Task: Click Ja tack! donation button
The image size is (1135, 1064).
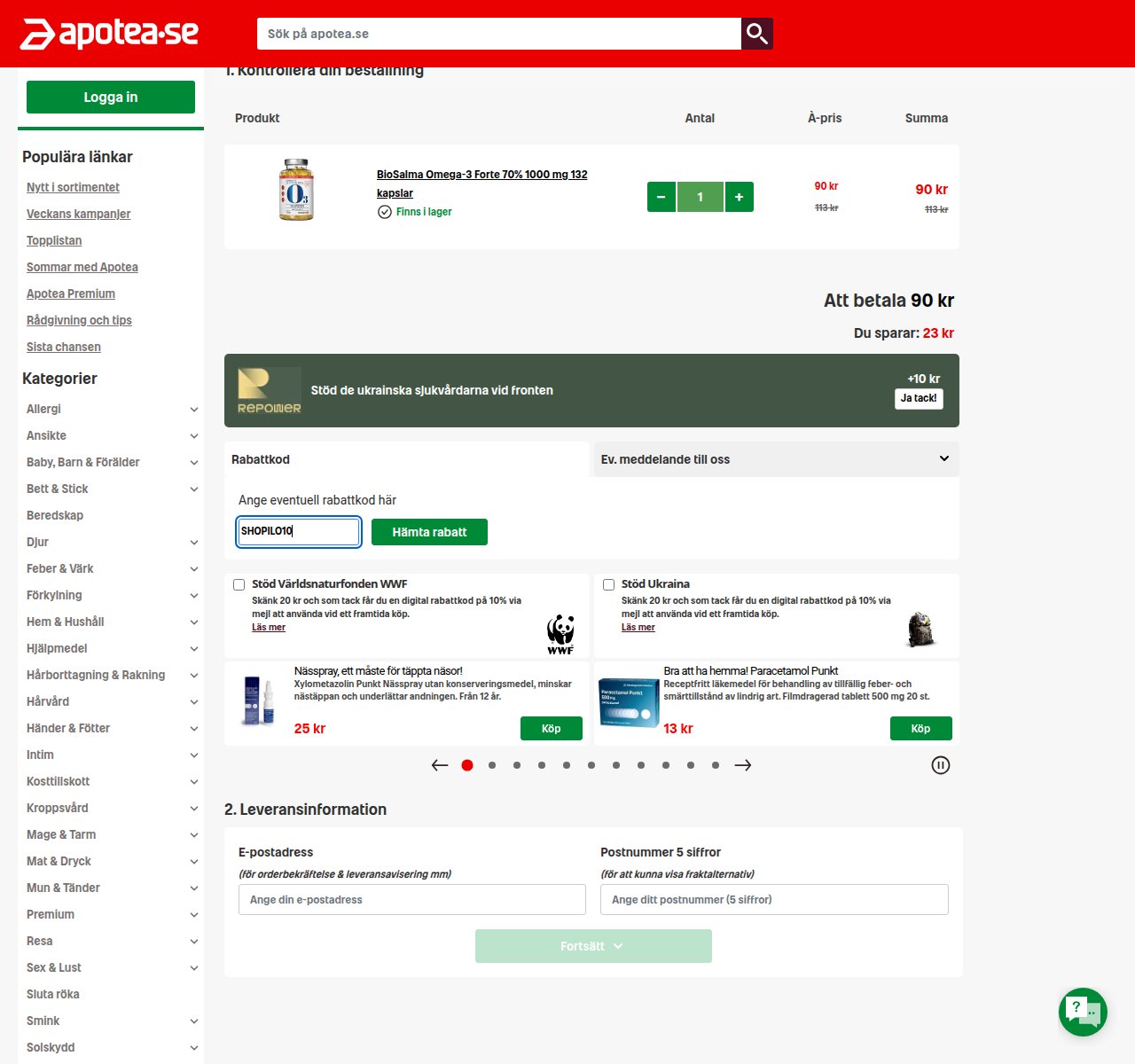Action: coord(919,399)
